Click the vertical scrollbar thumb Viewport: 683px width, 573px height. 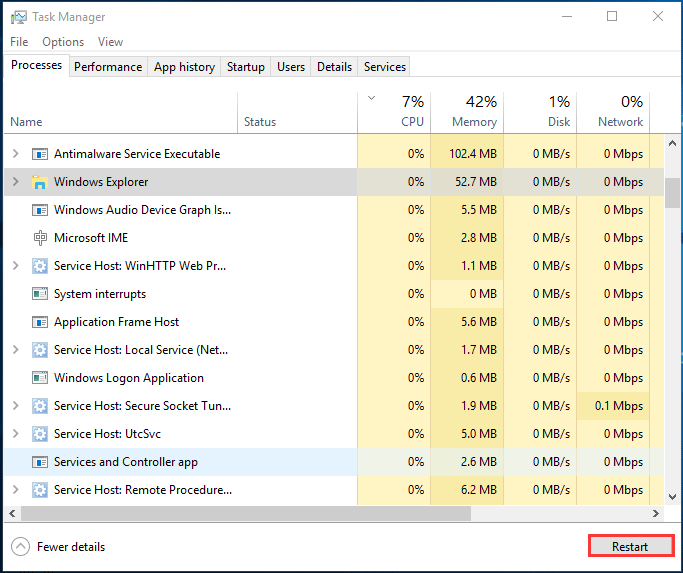pos(672,193)
